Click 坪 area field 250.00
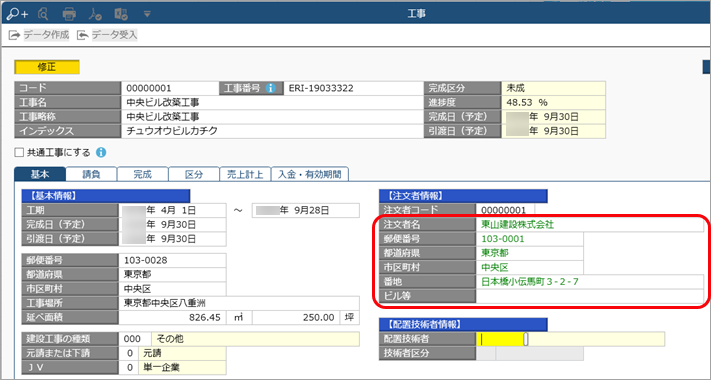 pos(296,317)
